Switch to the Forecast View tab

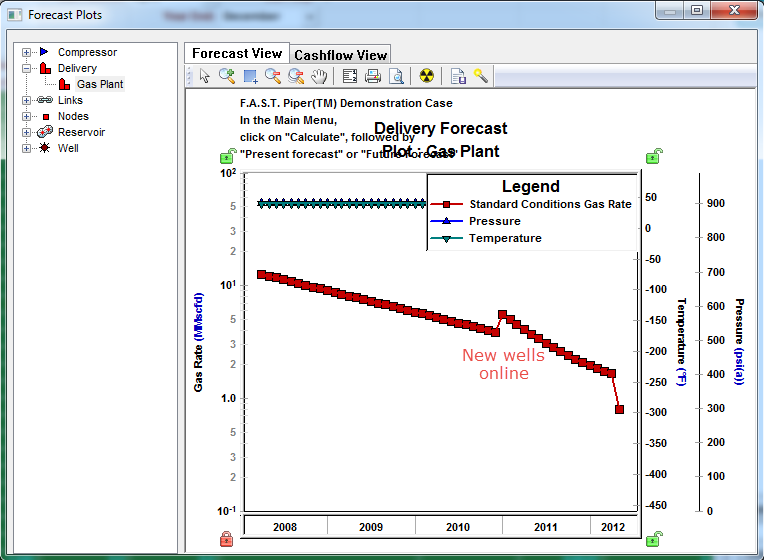point(237,53)
